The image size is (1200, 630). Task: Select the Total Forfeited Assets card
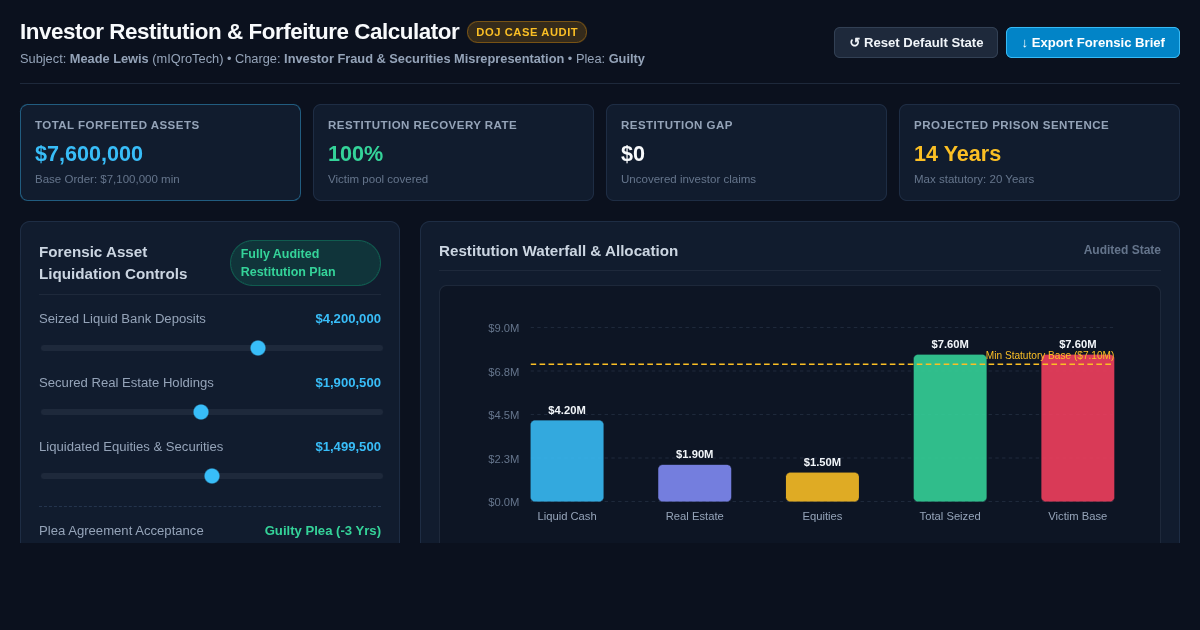coord(160,153)
